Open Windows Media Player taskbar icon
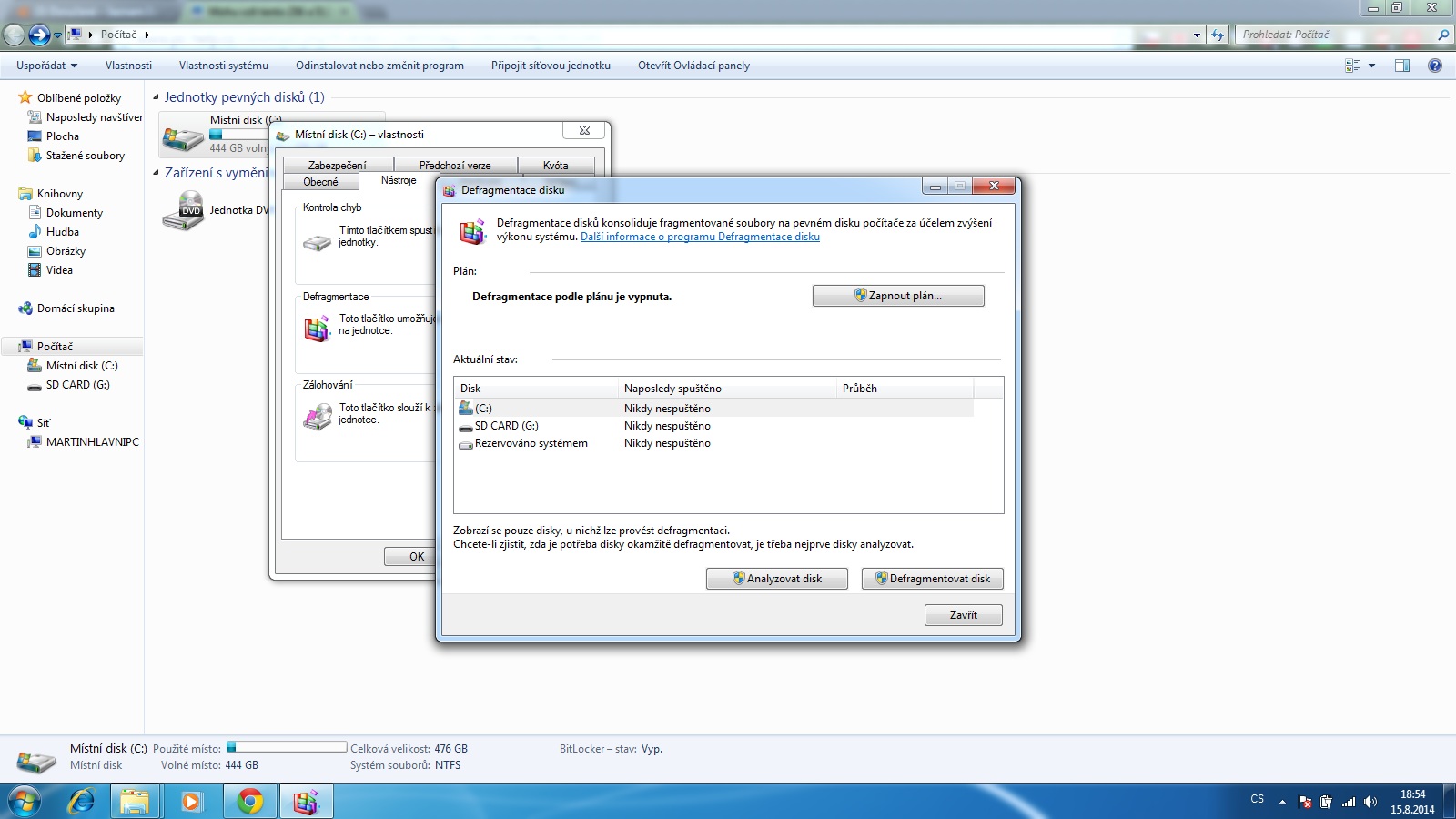This screenshot has height=819, width=1456. pyautogui.click(x=191, y=801)
